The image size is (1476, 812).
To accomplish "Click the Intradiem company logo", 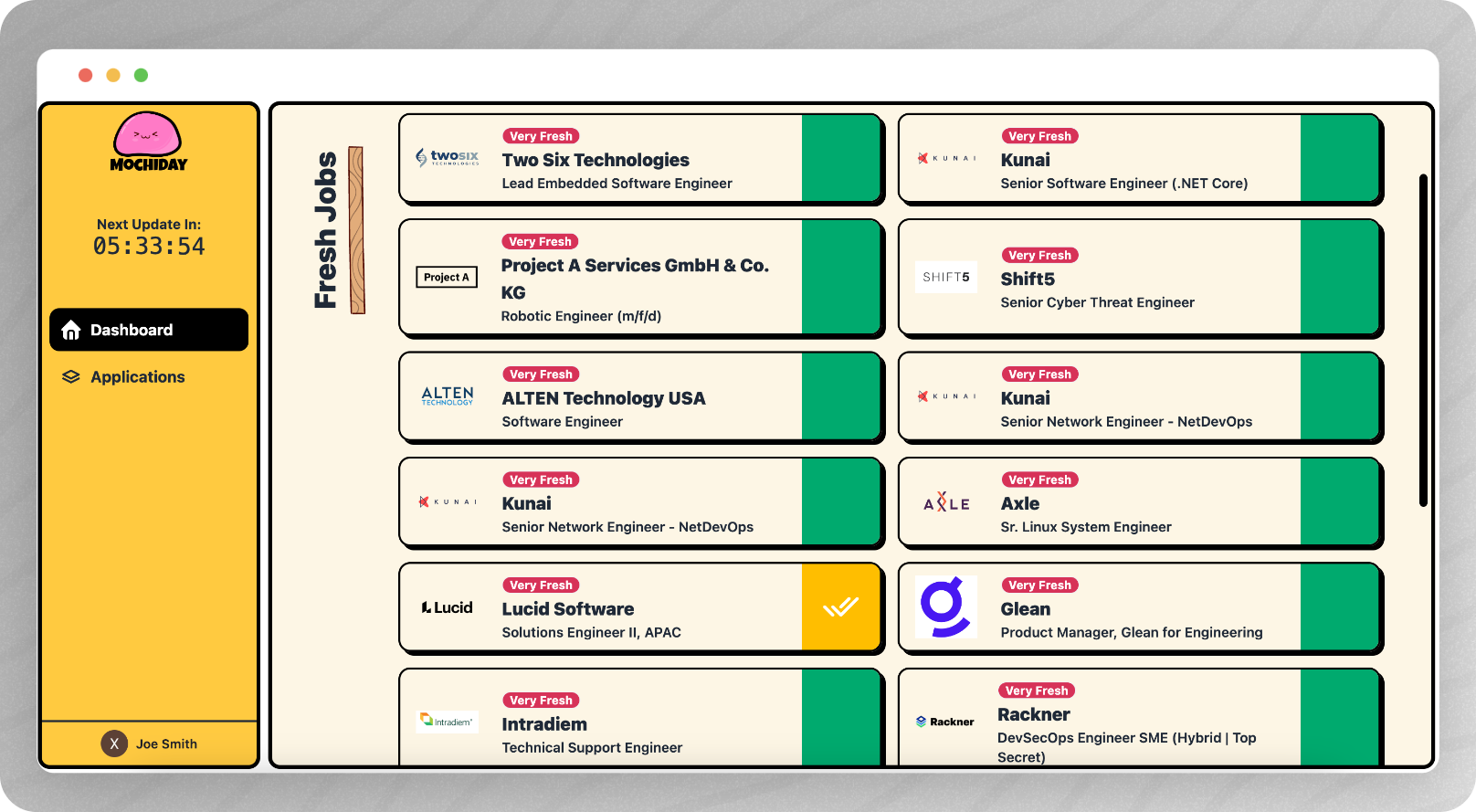I will (x=448, y=722).
